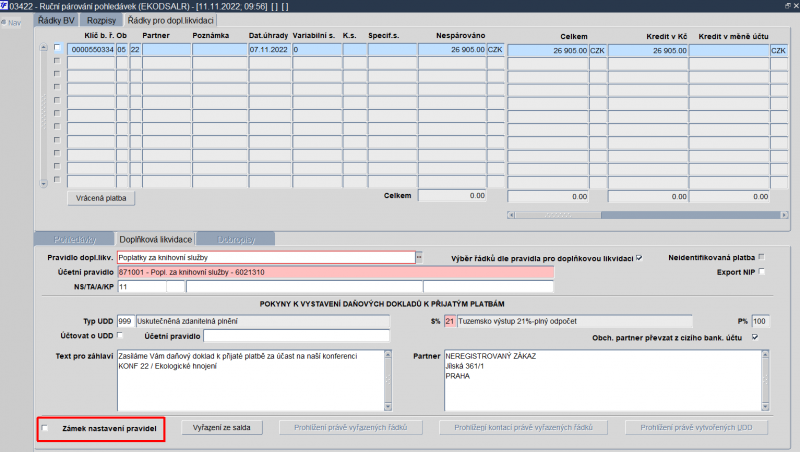Click the Vyřazení ze salda button

tap(222, 428)
